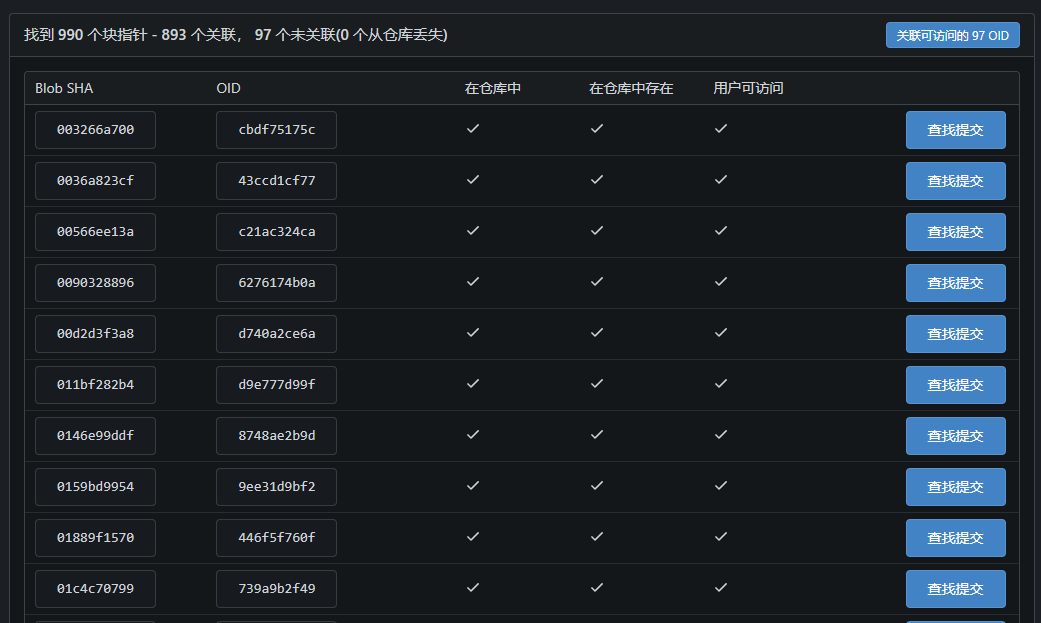Click 关联可访问的 97 OID button
Screen dimensions: 1041x623
[952, 35]
